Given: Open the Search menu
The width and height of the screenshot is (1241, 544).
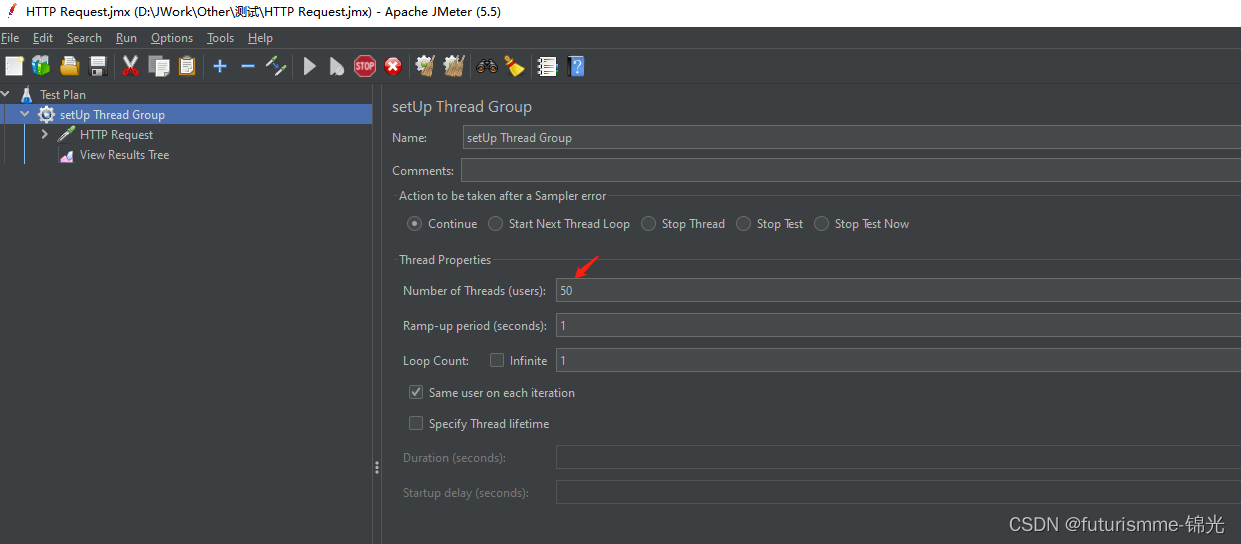Looking at the screenshot, I should [84, 38].
